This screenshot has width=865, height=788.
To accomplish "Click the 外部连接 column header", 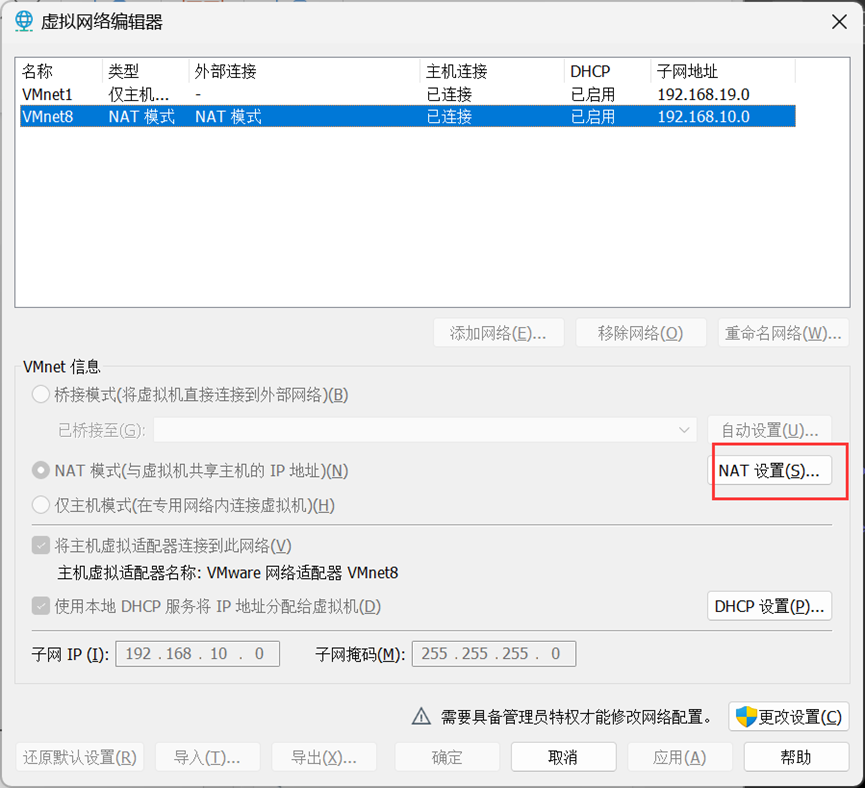I will (x=305, y=71).
